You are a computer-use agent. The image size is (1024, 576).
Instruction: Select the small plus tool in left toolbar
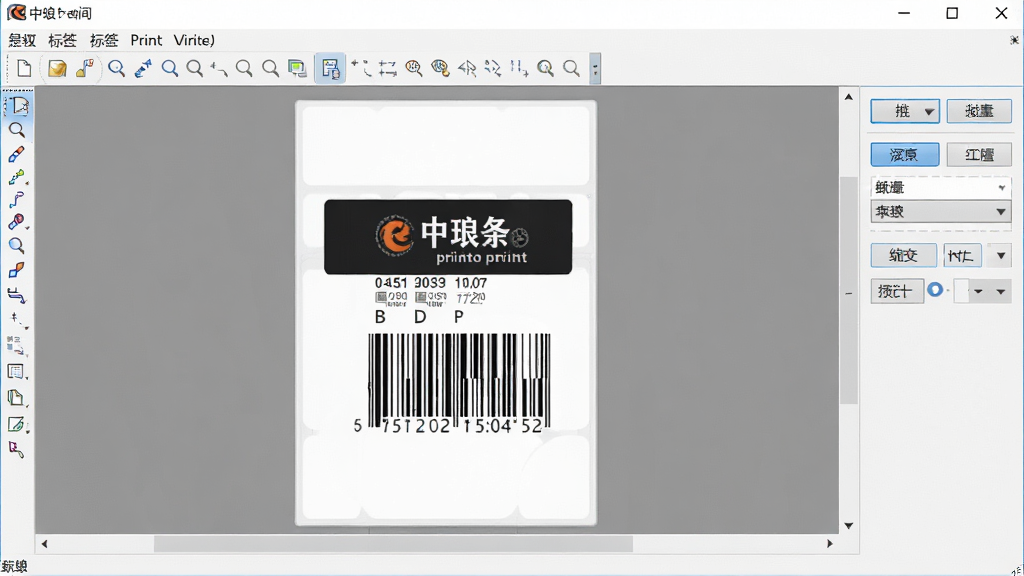tap(17, 319)
